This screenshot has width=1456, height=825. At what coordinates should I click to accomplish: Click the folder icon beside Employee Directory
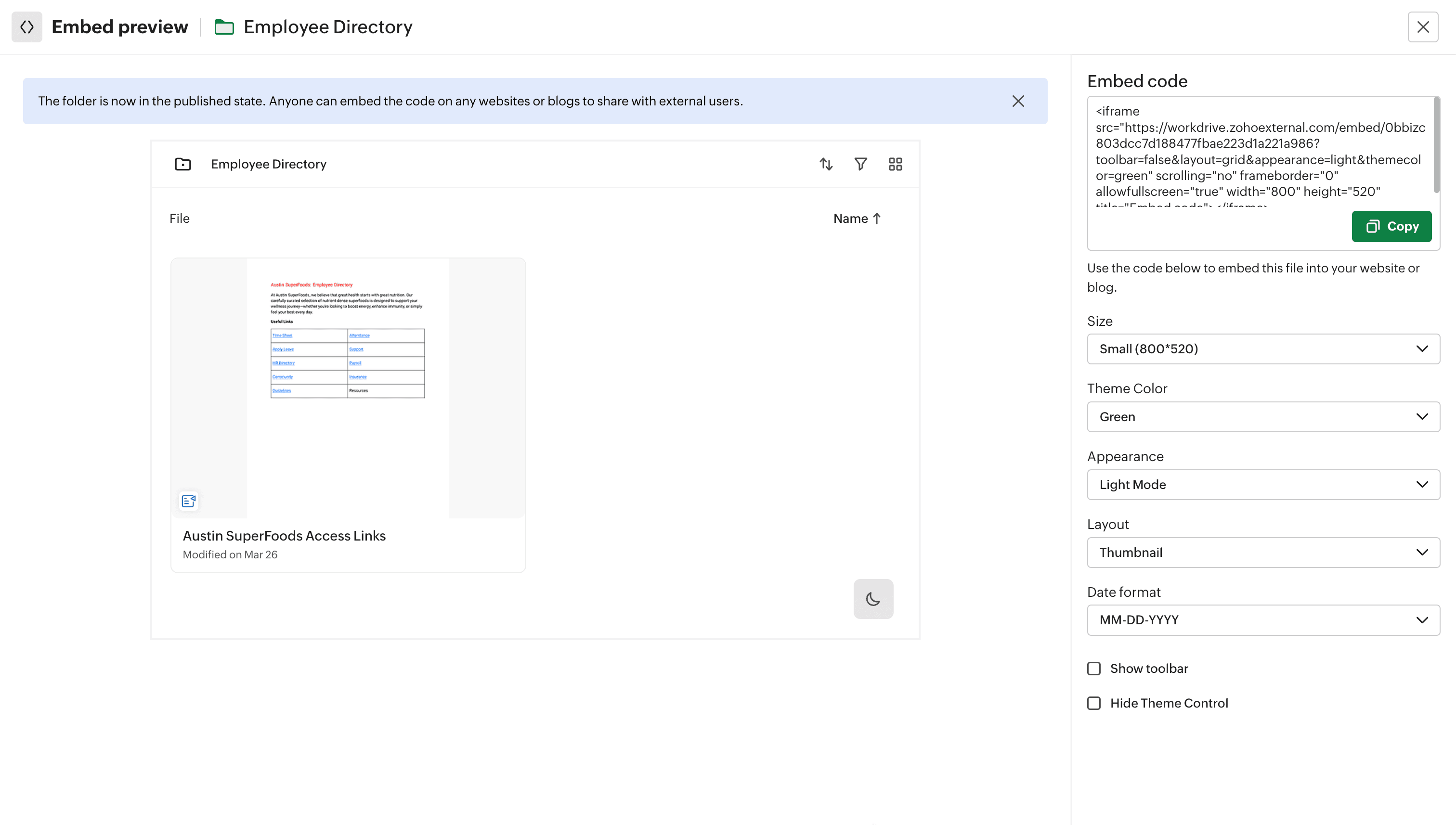coord(182,164)
